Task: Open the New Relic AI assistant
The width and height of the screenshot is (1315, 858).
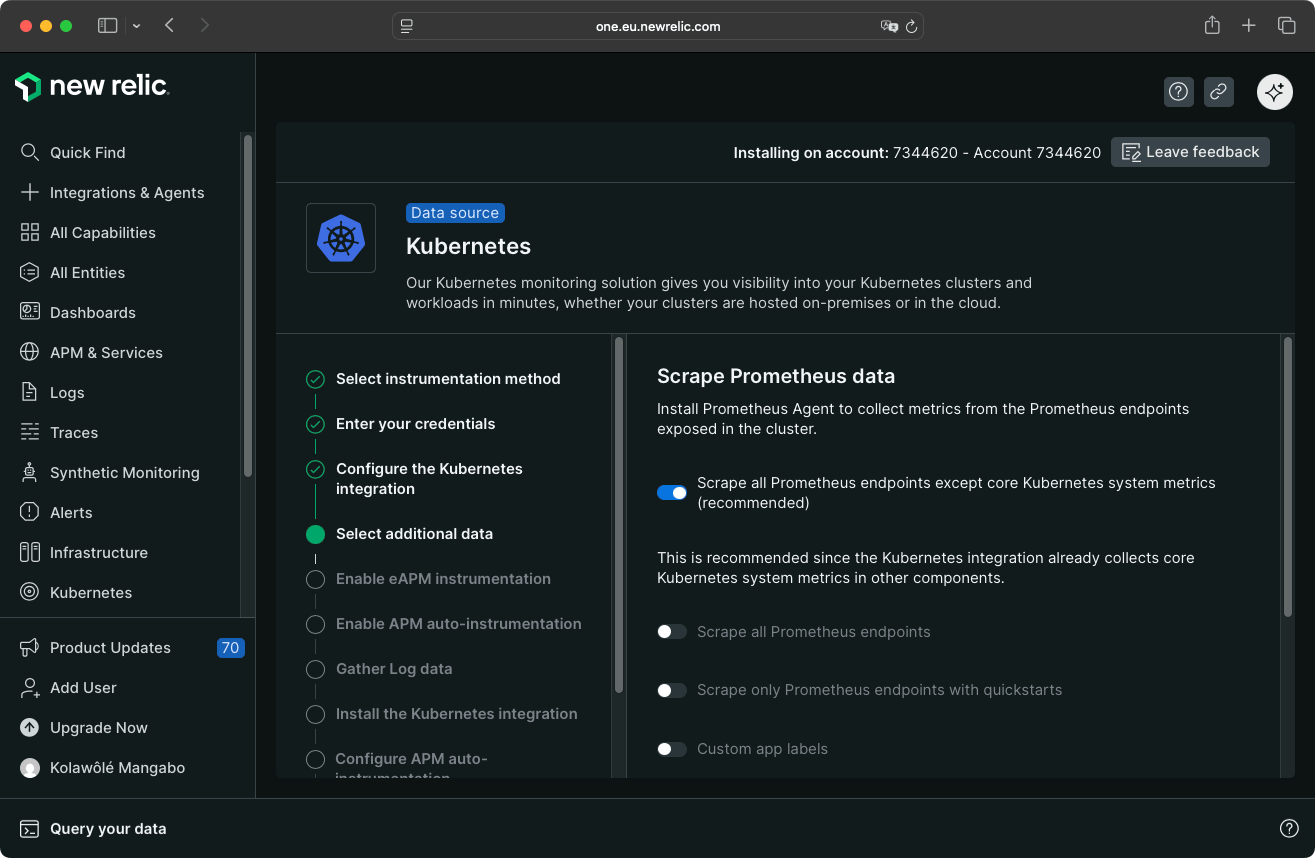Action: click(1274, 91)
